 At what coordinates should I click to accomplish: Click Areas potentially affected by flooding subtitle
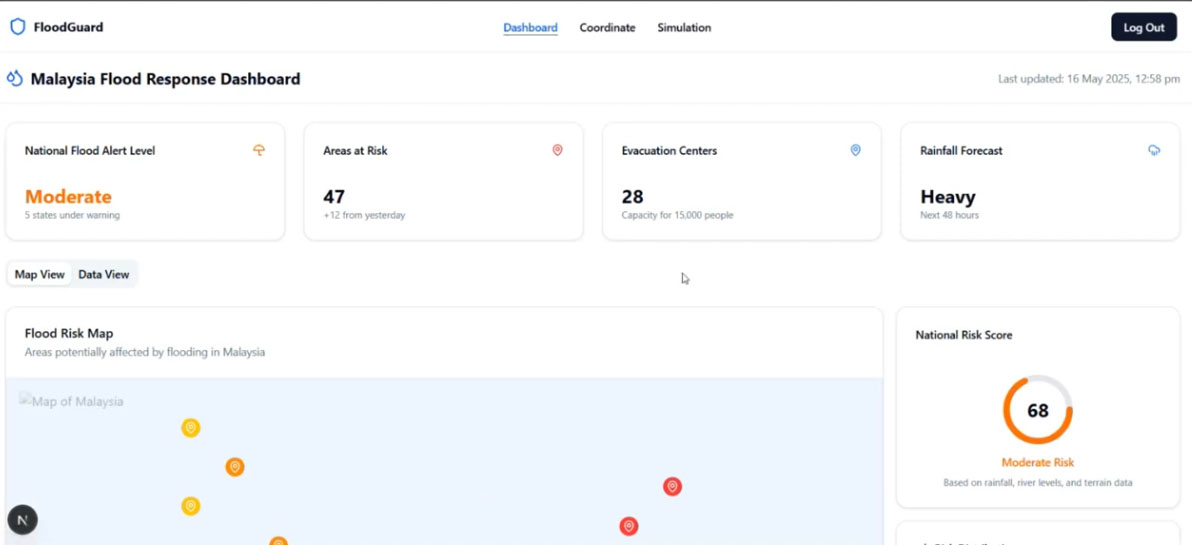click(144, 353)
